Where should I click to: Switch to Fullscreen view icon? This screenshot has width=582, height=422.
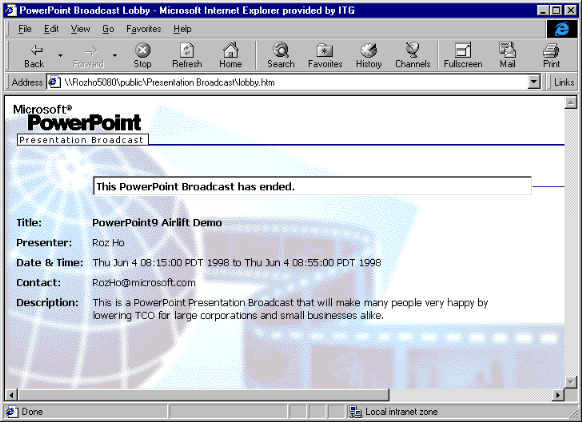point(463,50)
